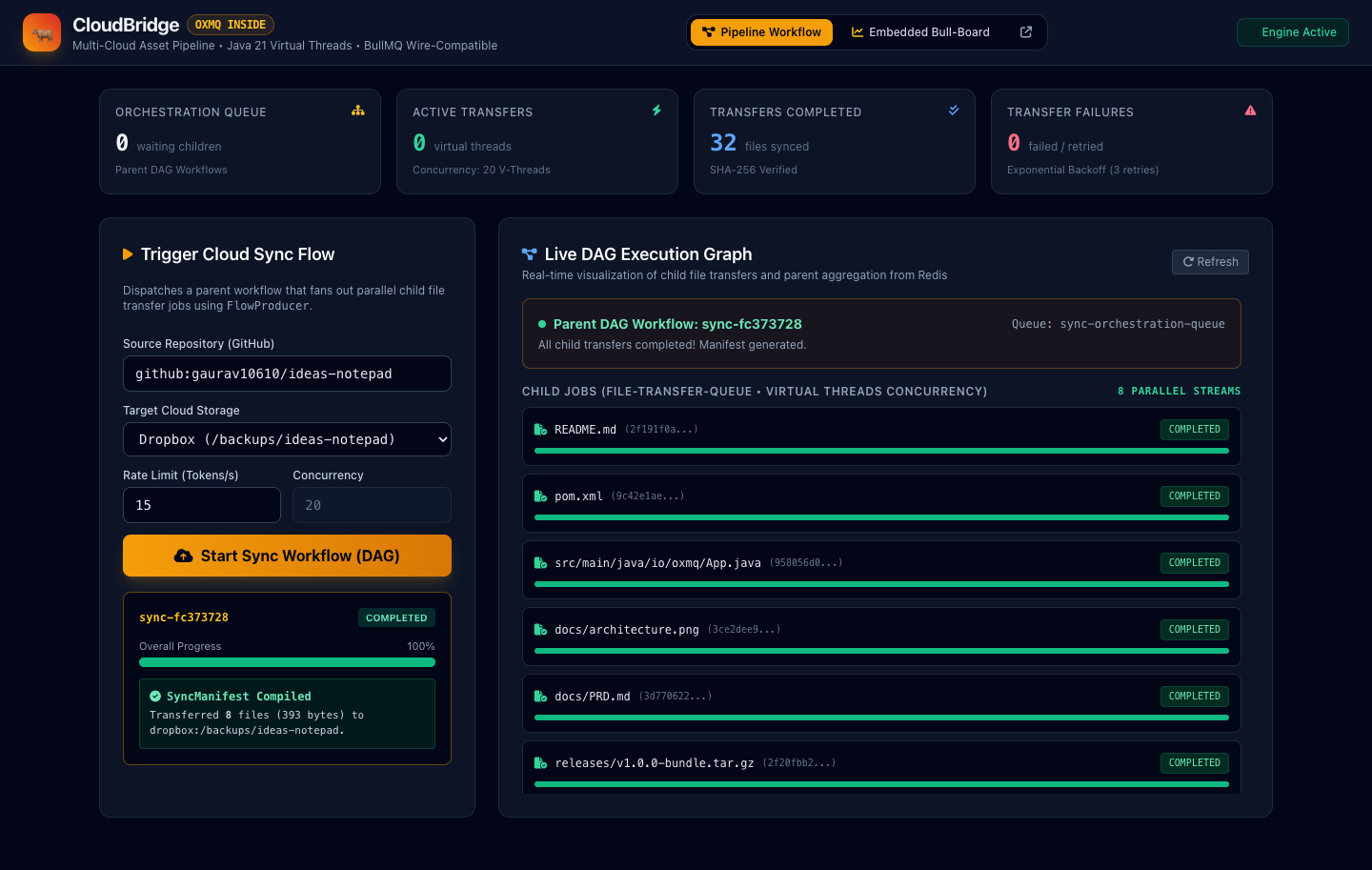Focus the Source Repository input field
This screenshot has width=1372, height=870.
click(287, 374)
